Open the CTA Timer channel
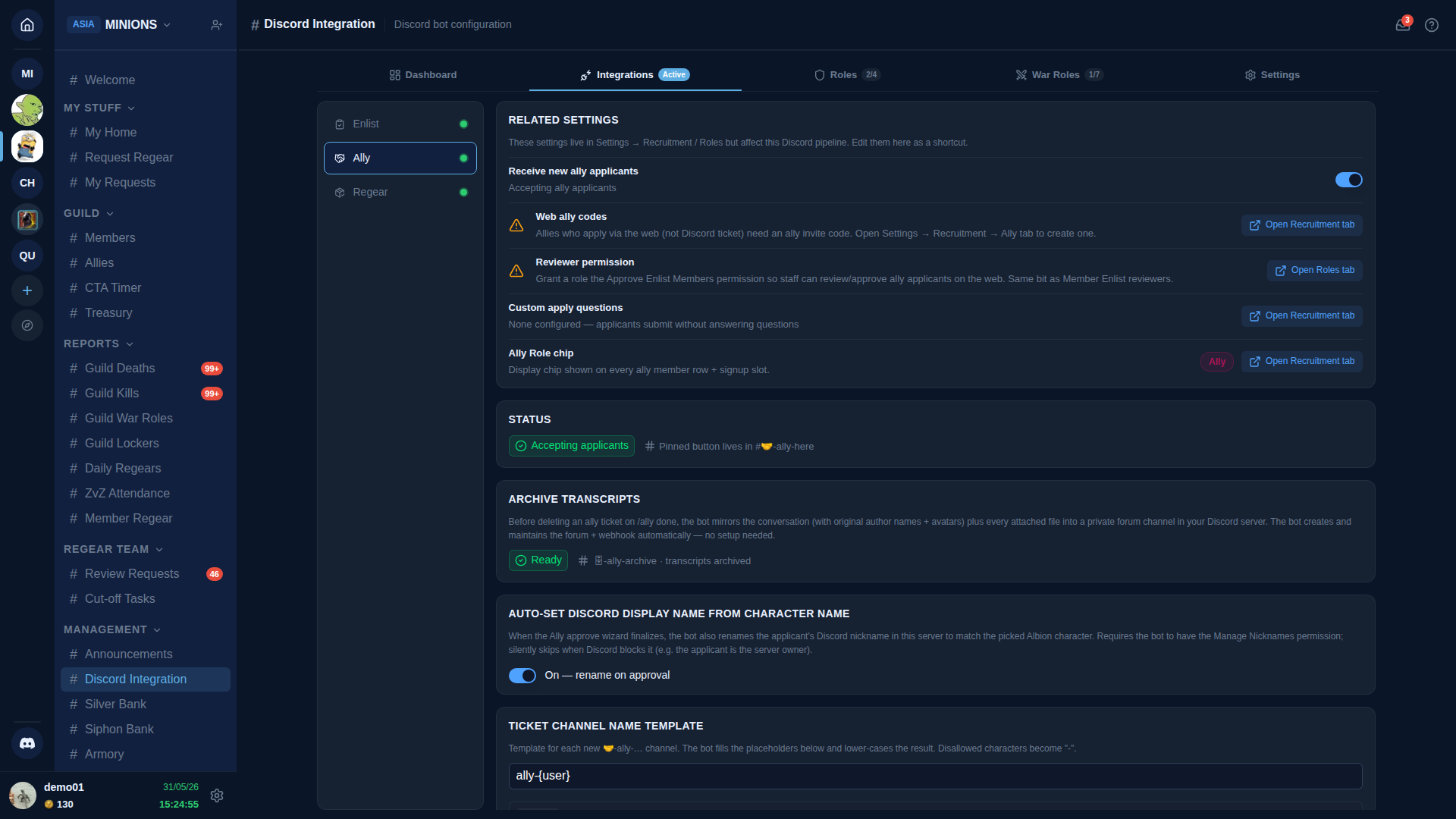The width and height of the screenshot is (1456, 819). (x=146, y=288)
